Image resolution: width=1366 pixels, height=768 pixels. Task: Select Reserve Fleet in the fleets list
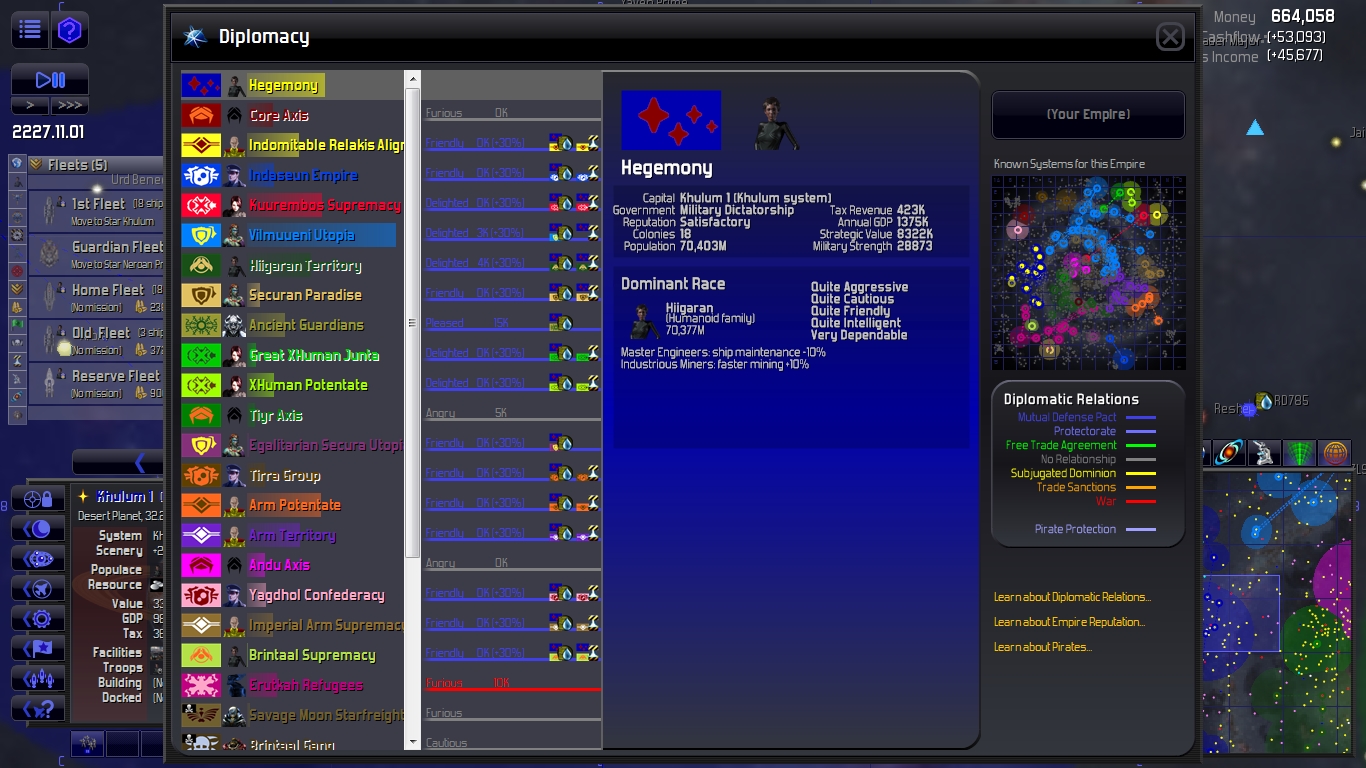point(96,383)
